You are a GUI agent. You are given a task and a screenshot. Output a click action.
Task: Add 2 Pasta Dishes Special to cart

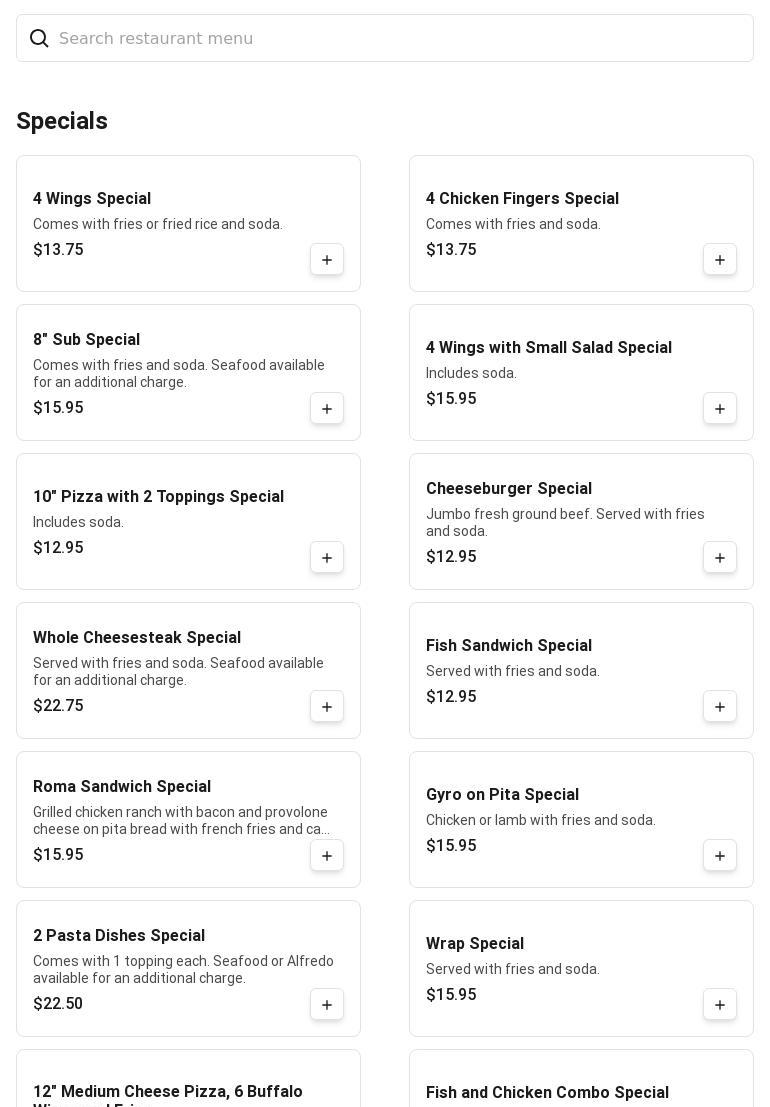[327, 1005]
